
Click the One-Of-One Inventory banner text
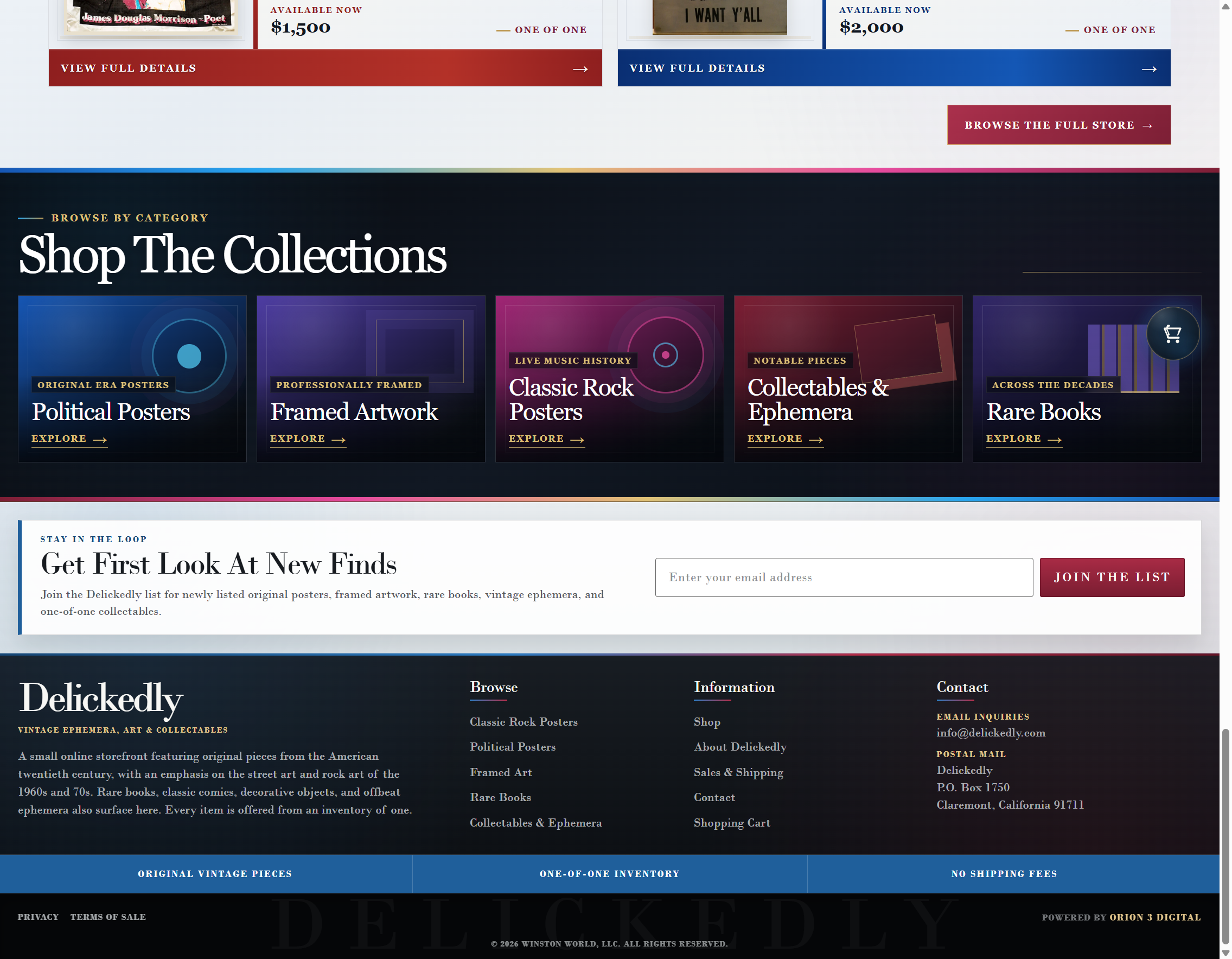[609, 873]
